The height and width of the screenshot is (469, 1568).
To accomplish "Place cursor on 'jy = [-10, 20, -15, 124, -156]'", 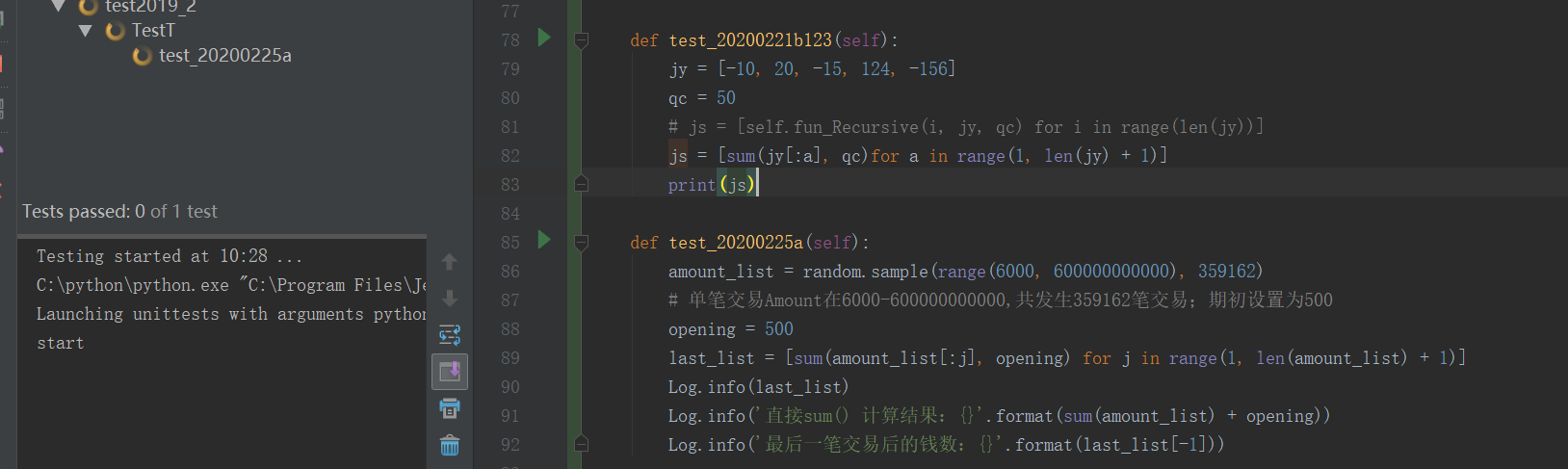I will pyautogui.click(x=812, y=69).
